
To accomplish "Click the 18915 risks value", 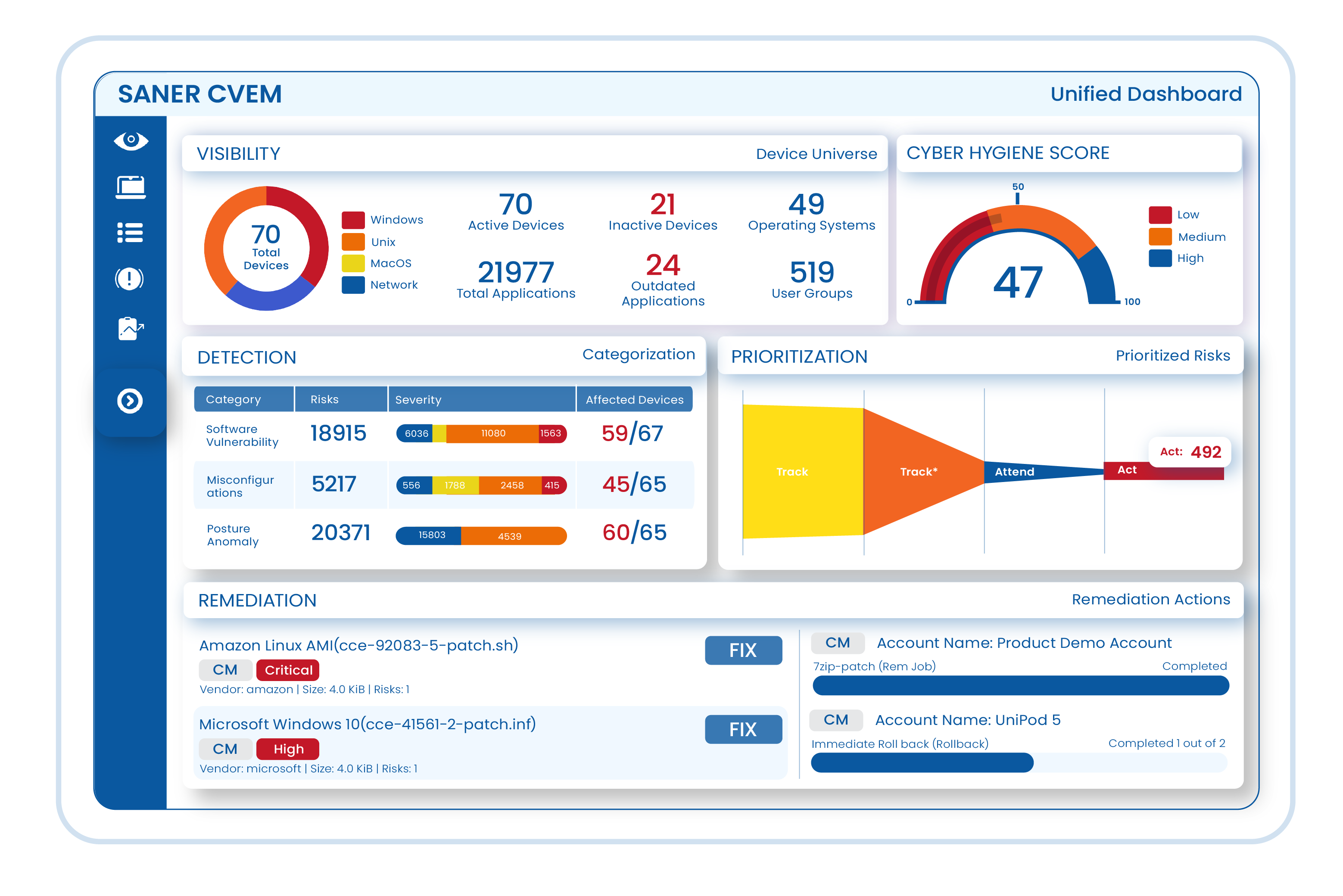I will pos(338,433).
